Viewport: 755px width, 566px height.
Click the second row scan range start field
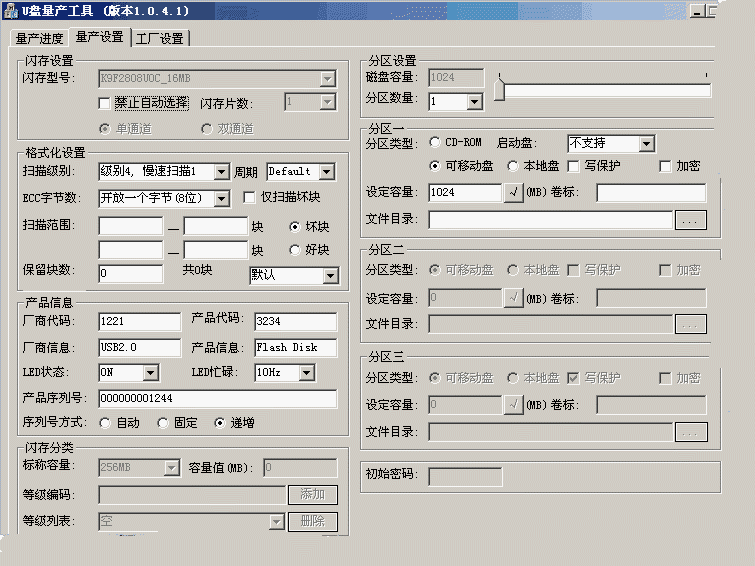(x=131, y=250)
